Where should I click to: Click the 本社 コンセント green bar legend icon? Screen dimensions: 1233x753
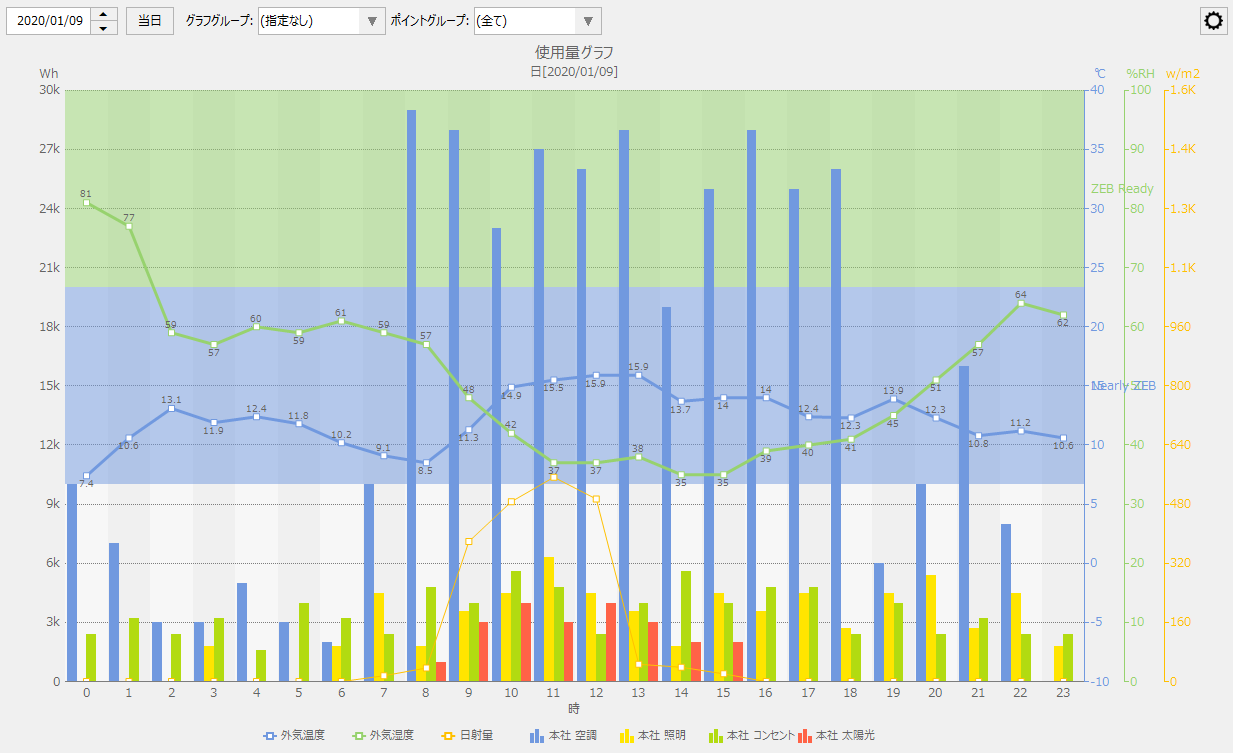[714, 736]
